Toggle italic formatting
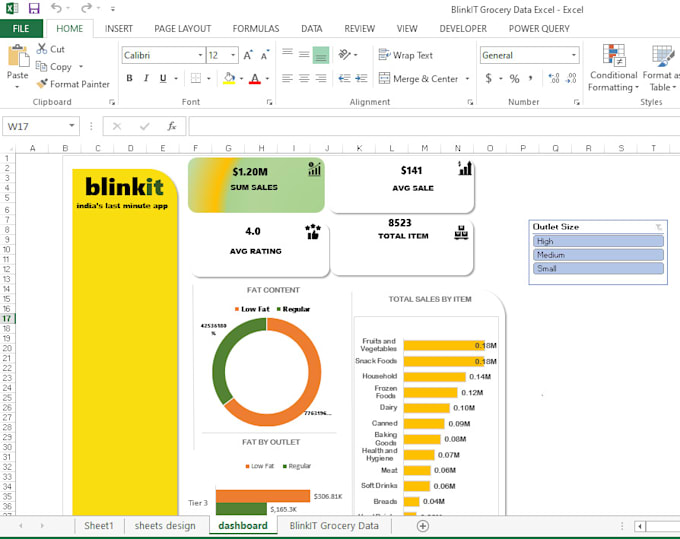This screenshot has height=539, width=680. click(146, 78)
